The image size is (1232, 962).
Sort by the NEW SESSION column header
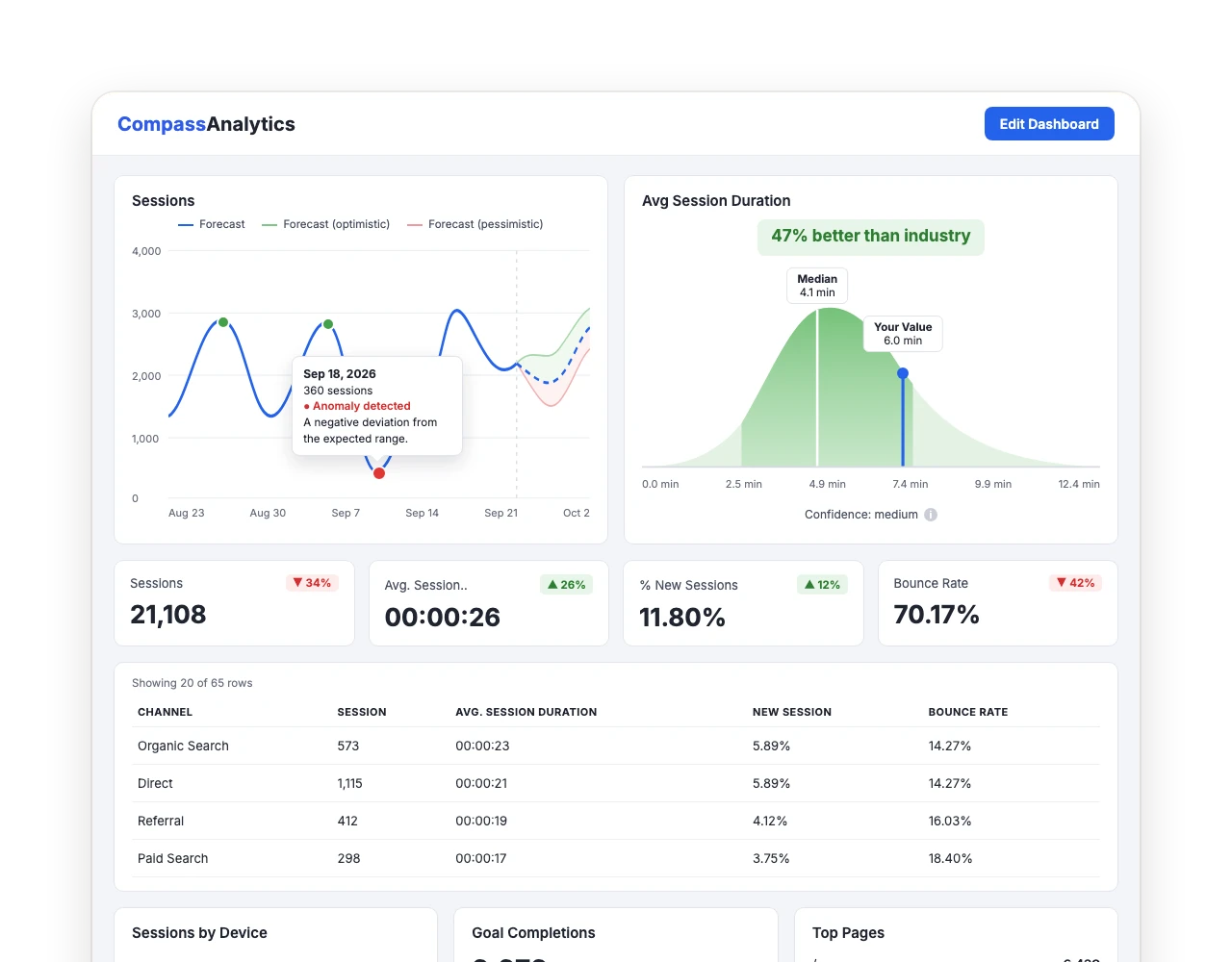(x=792, y=712)
